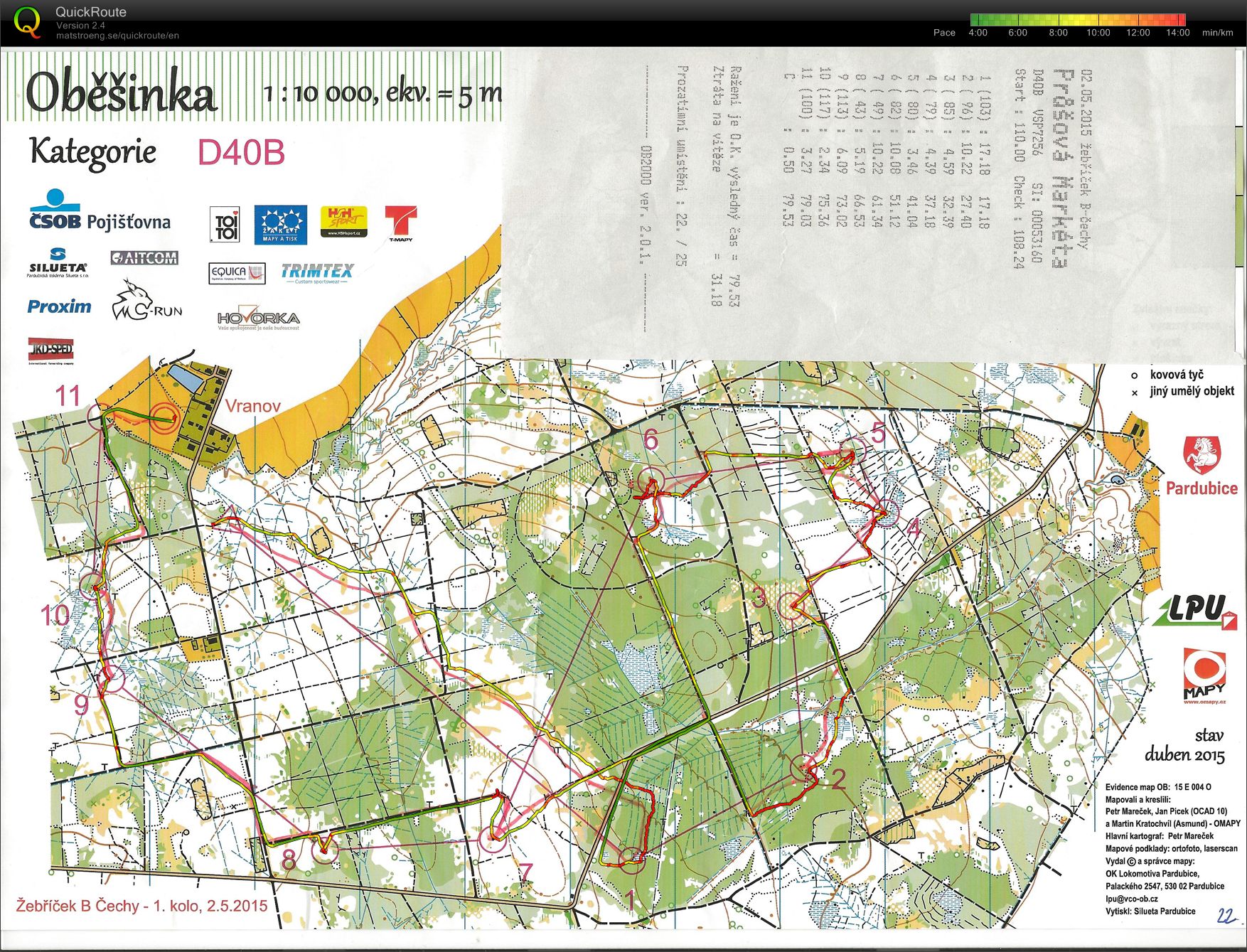Click the finish double circle near Vranov
1247x952 pixels.
pyautogui.click(x=164, y=417)
